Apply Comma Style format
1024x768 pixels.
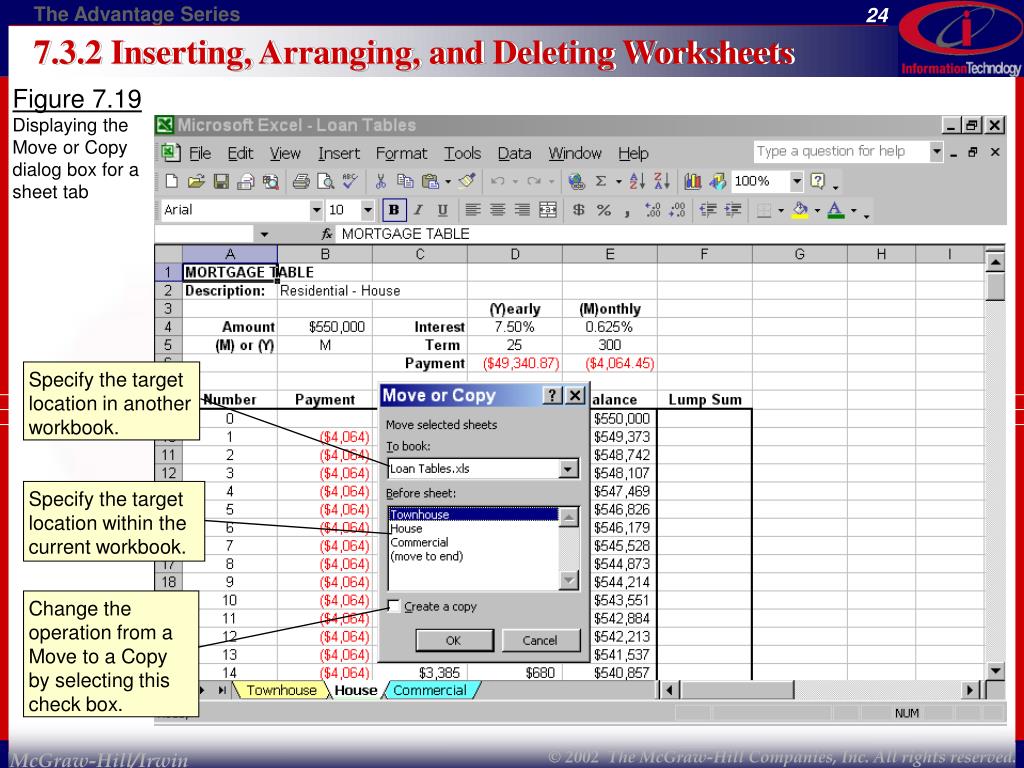(x=627, y=212)
